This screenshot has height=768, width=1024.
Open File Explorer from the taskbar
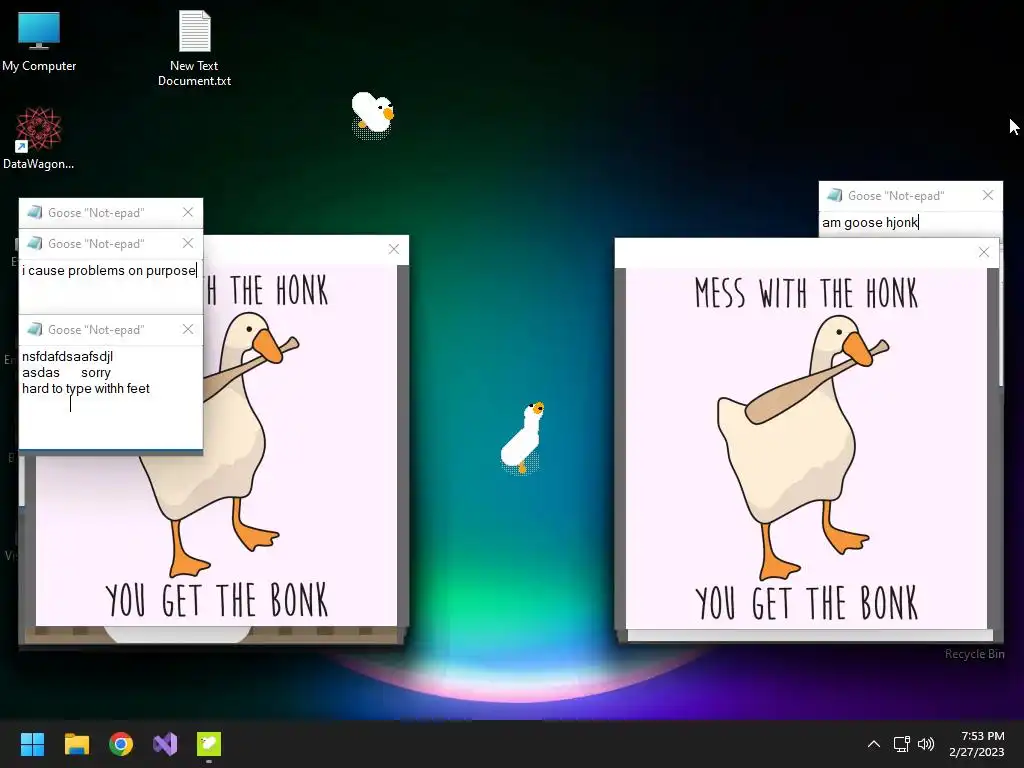(x=76, y=744)
